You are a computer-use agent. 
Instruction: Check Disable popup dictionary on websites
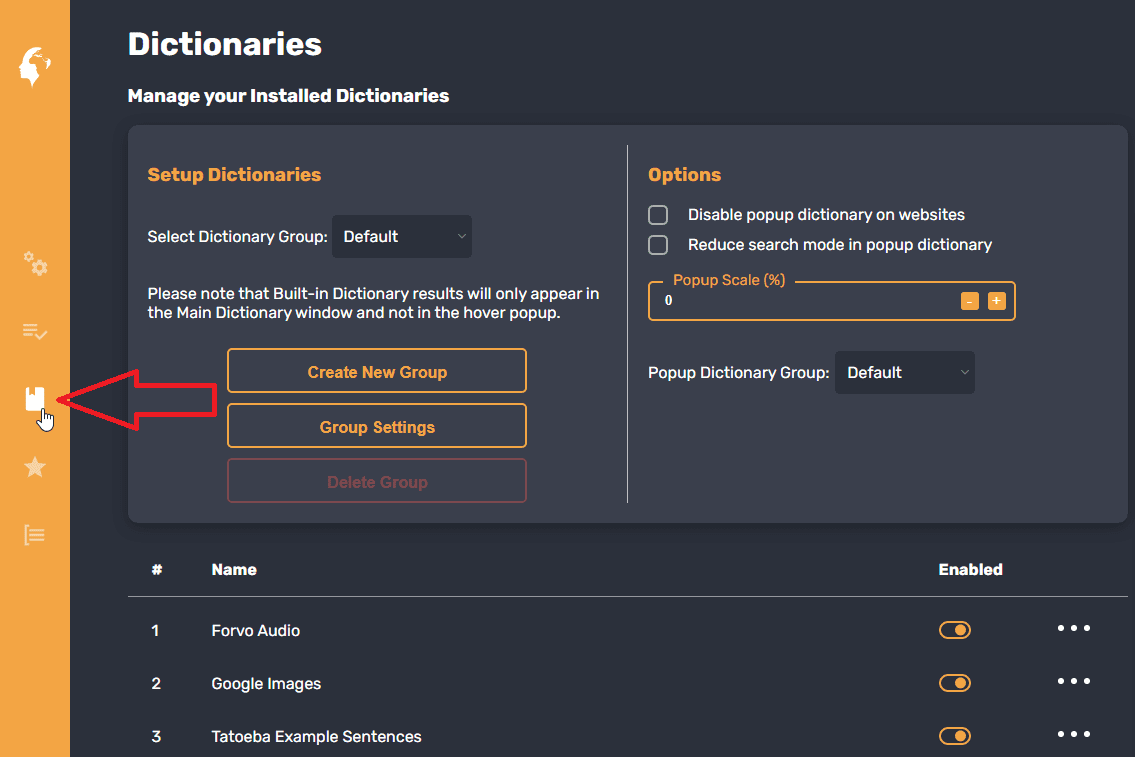point(658,215)
